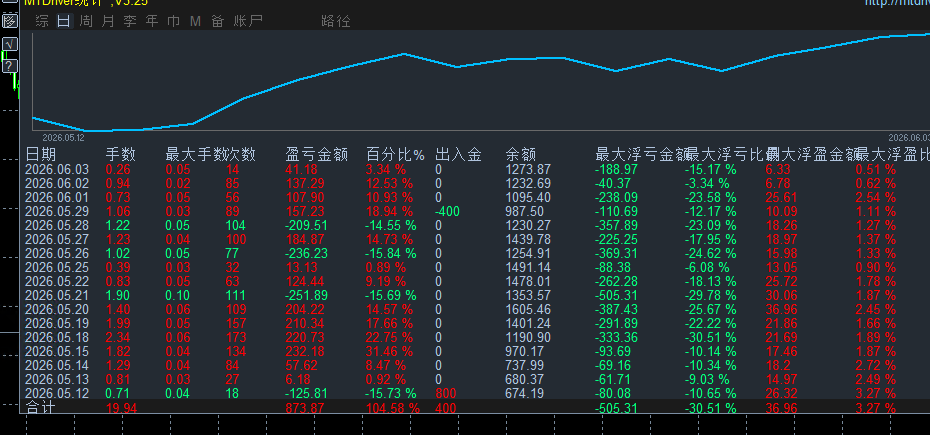This screenshot has height=435, width=930.
Task: Select the 2026.05.14 date row
Action: click(57, 365)
